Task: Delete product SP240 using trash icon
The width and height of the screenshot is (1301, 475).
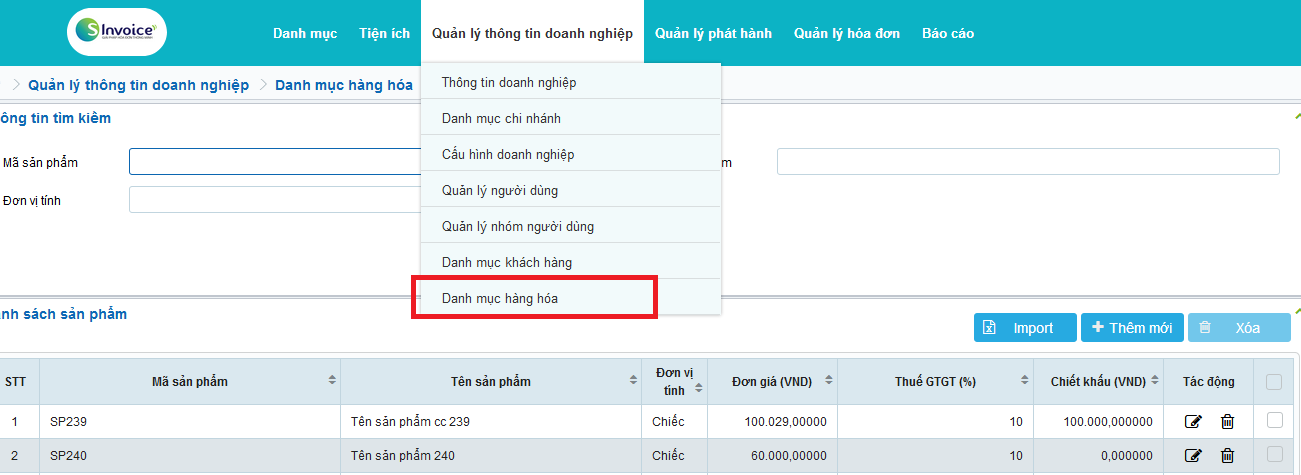Action: pyautogui.click(x=1227, y=456)
